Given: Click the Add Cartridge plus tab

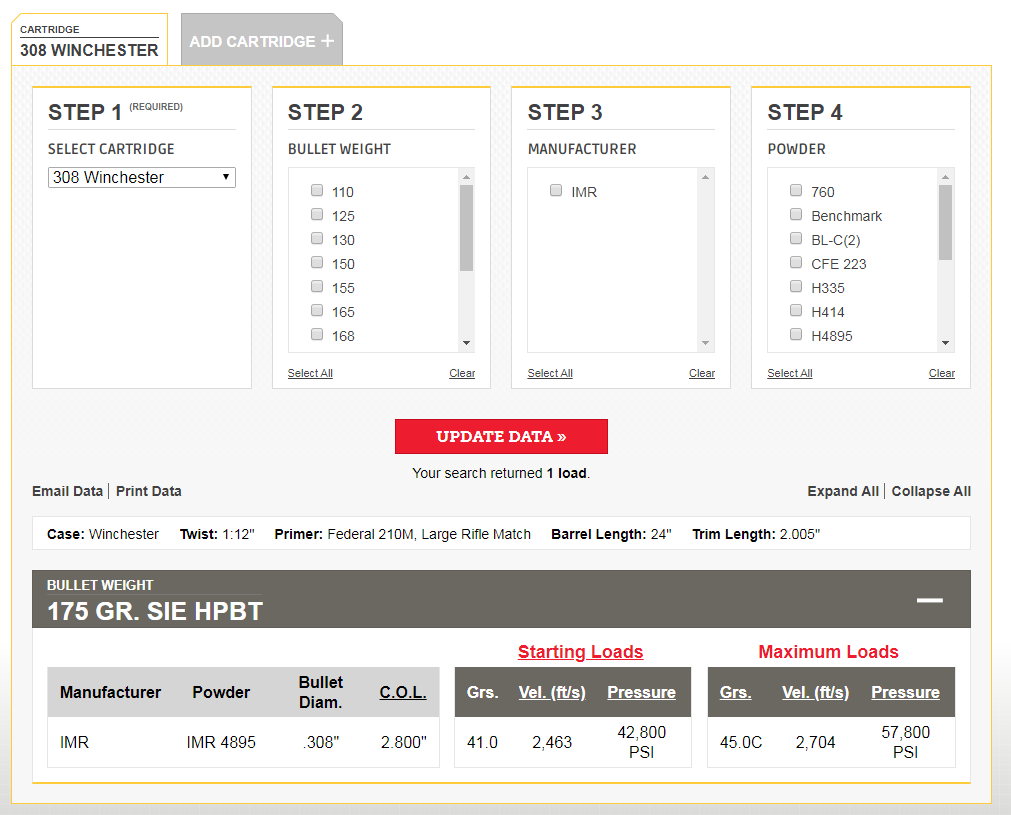Looking at the screenshot, I should click(262, 41).
